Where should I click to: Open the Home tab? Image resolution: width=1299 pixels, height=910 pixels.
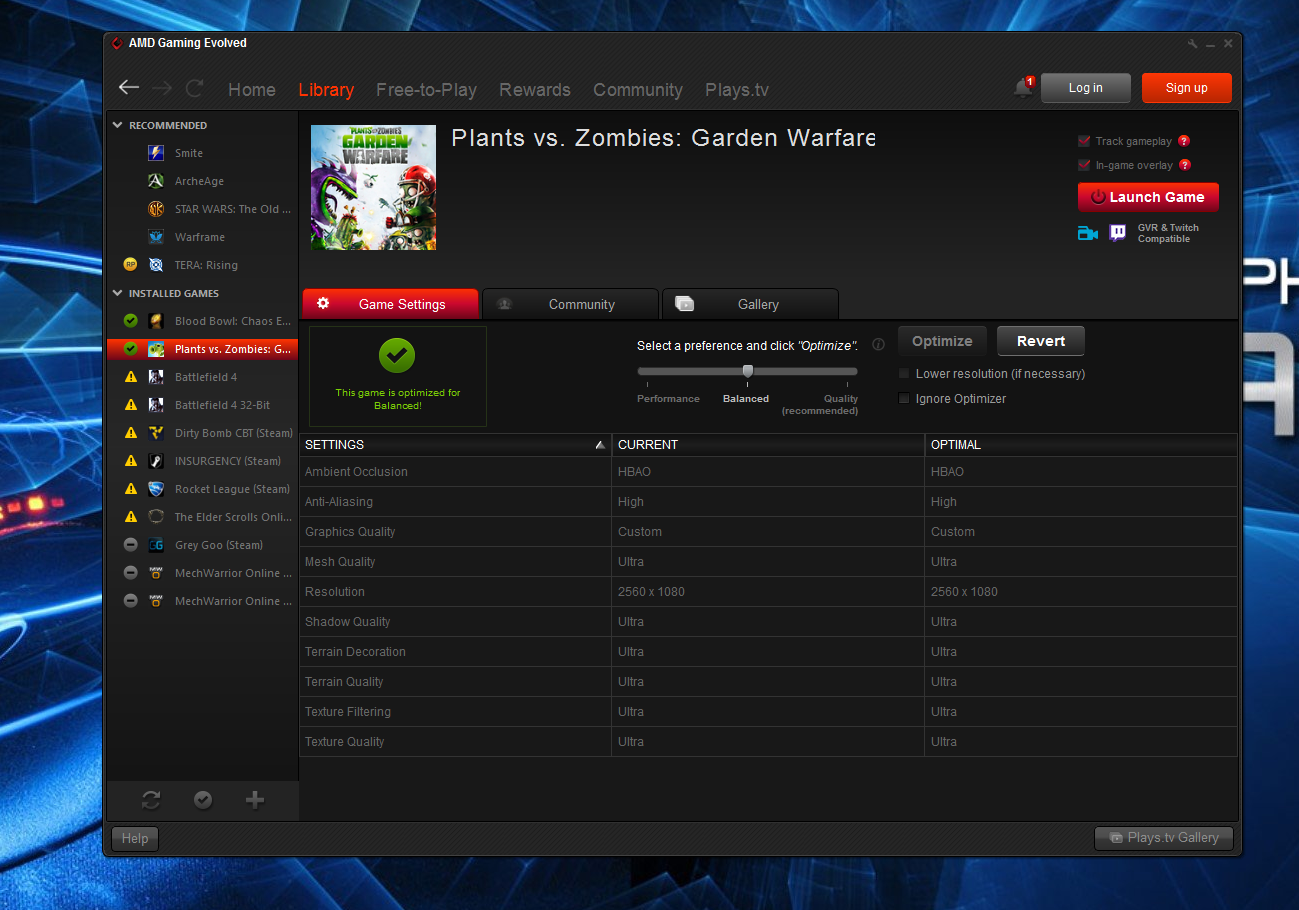(252, 89)
